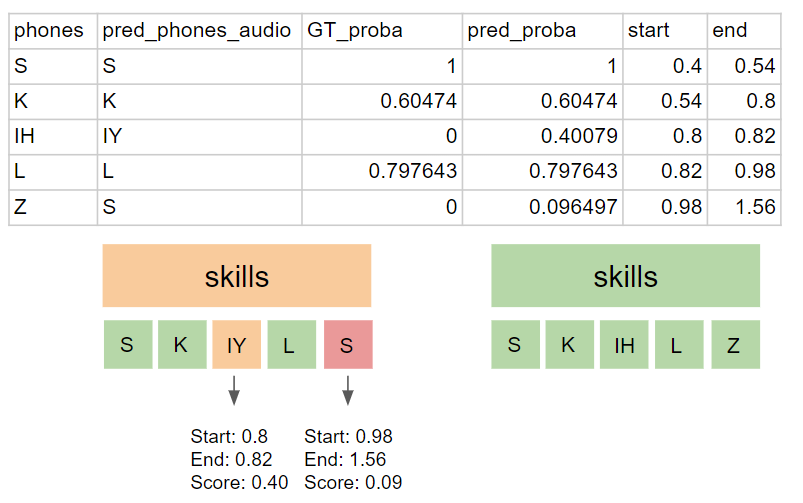Click the orange skills word block
The width and height of the screenshot is (803, 503).
pos(237,276)
